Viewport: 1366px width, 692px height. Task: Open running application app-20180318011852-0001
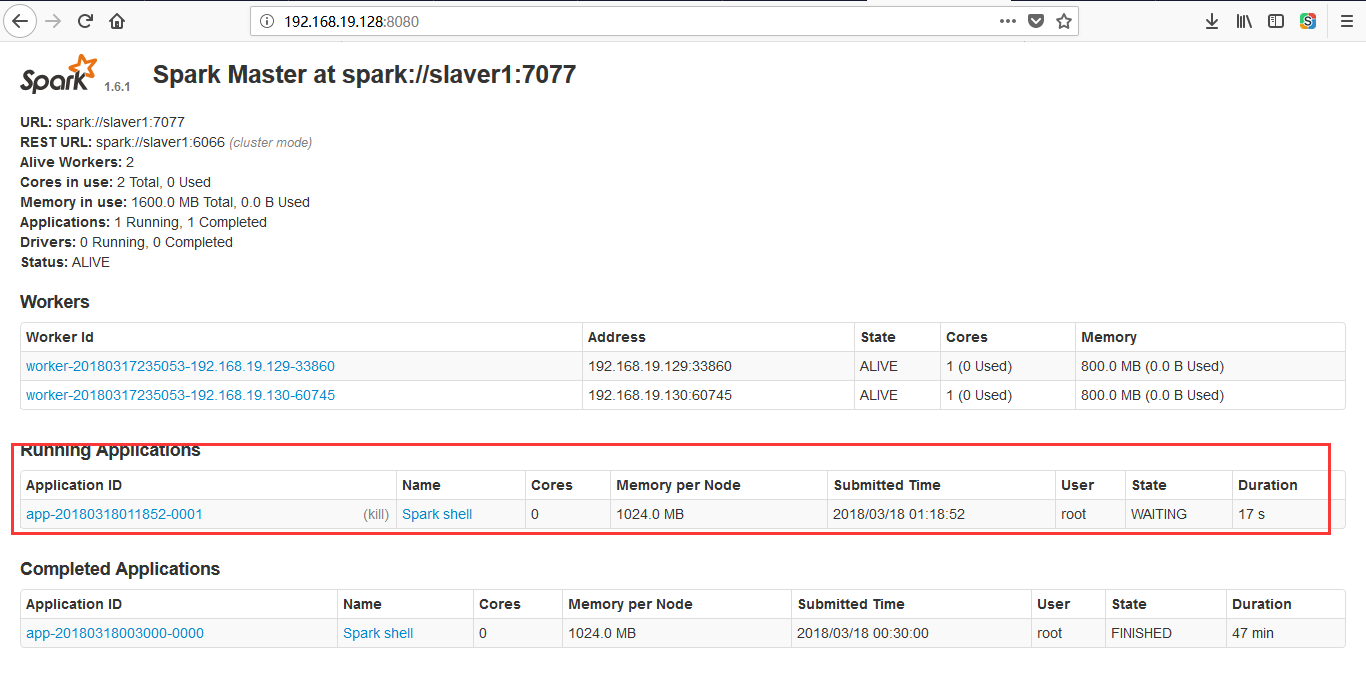click(x=114, y=514)
